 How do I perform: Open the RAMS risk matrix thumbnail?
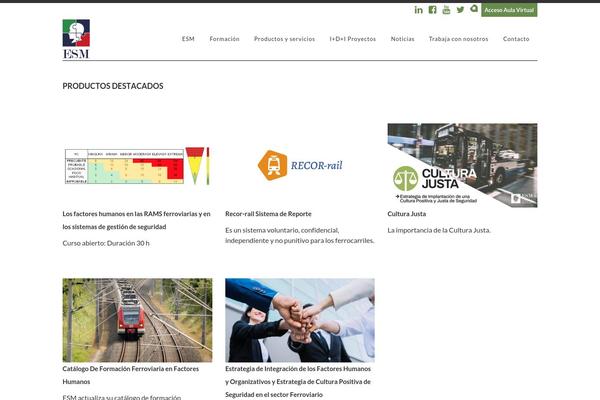[137, 165]
